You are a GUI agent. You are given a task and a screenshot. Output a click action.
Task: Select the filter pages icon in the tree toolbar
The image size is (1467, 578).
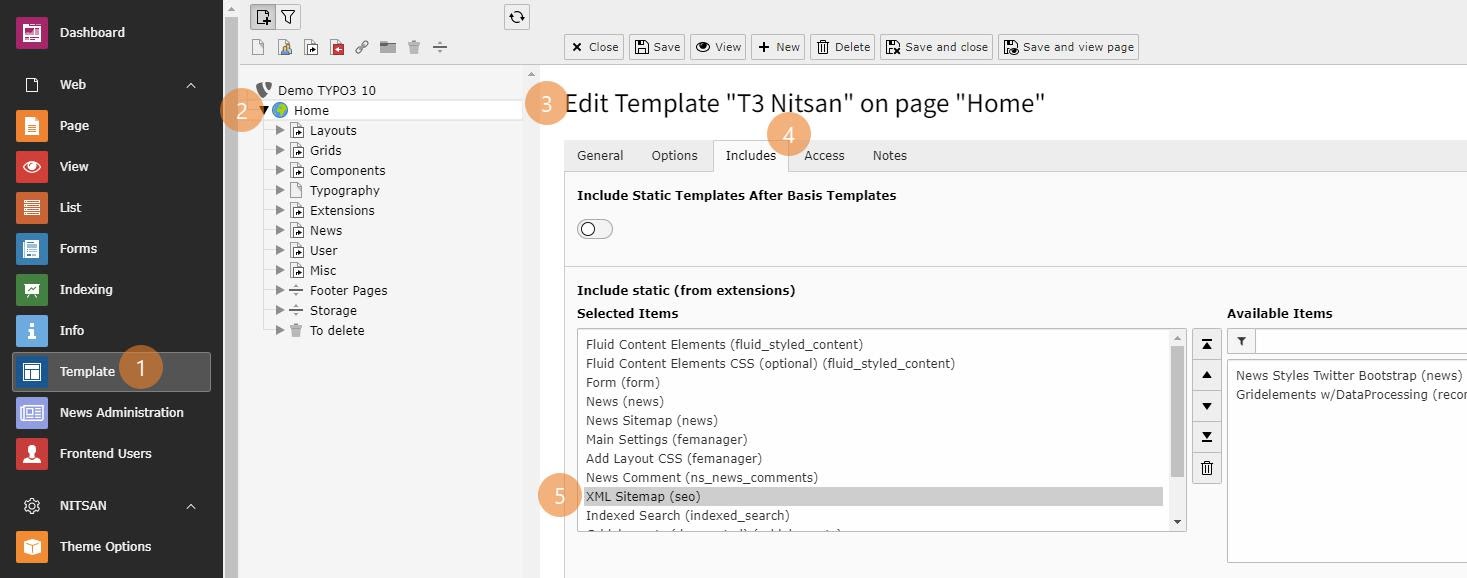tap(289, 16)
